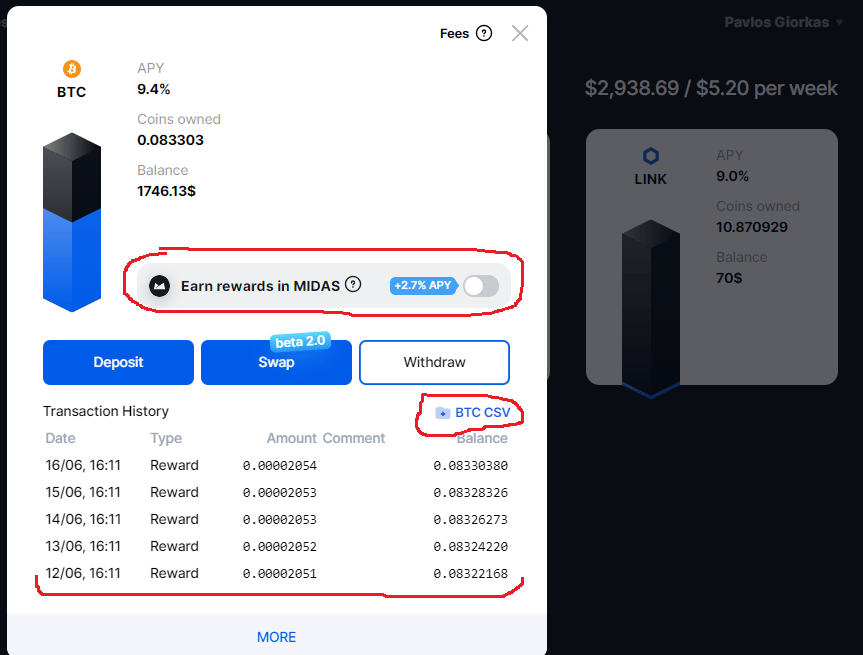The image size is (863, 655).
Task: Click balance value 0.08326273
Action: [x=471, y=520]
